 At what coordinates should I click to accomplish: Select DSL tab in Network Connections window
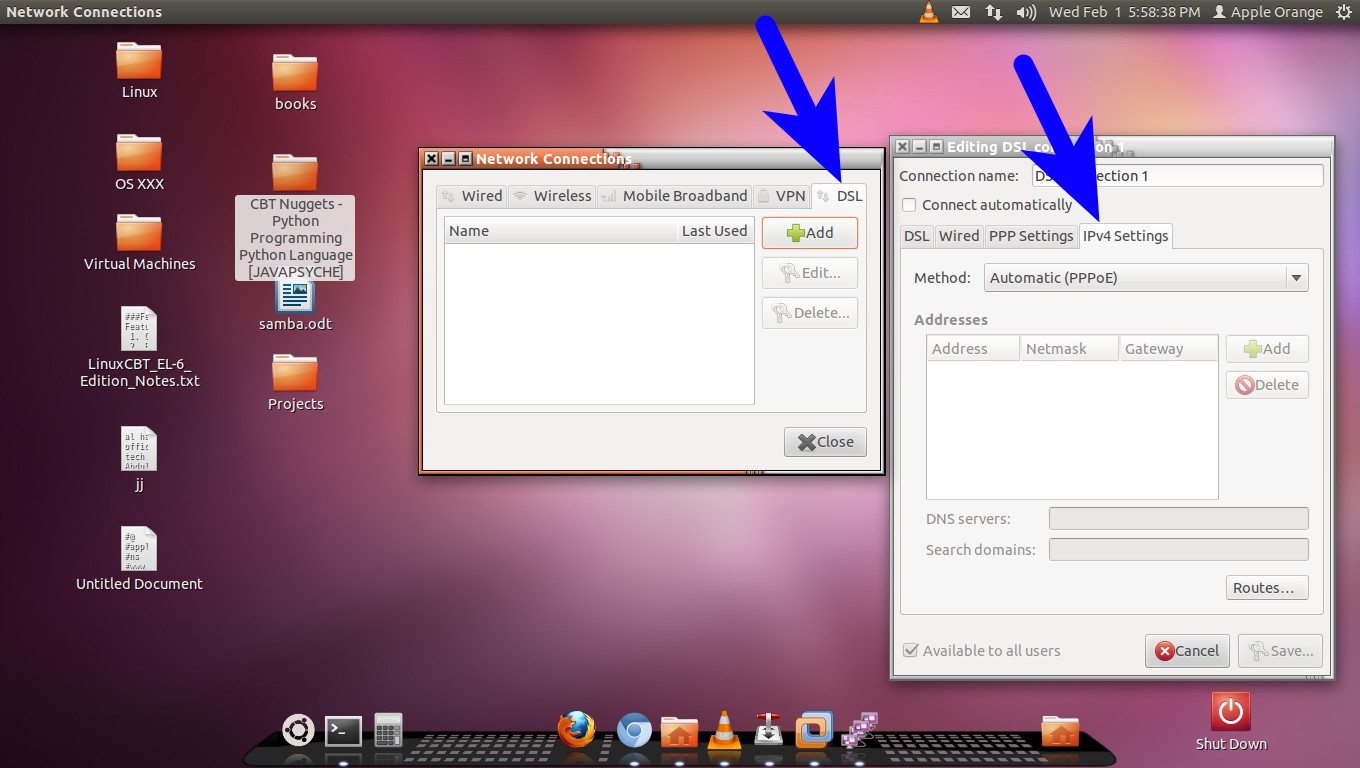[x=839, y=196]
